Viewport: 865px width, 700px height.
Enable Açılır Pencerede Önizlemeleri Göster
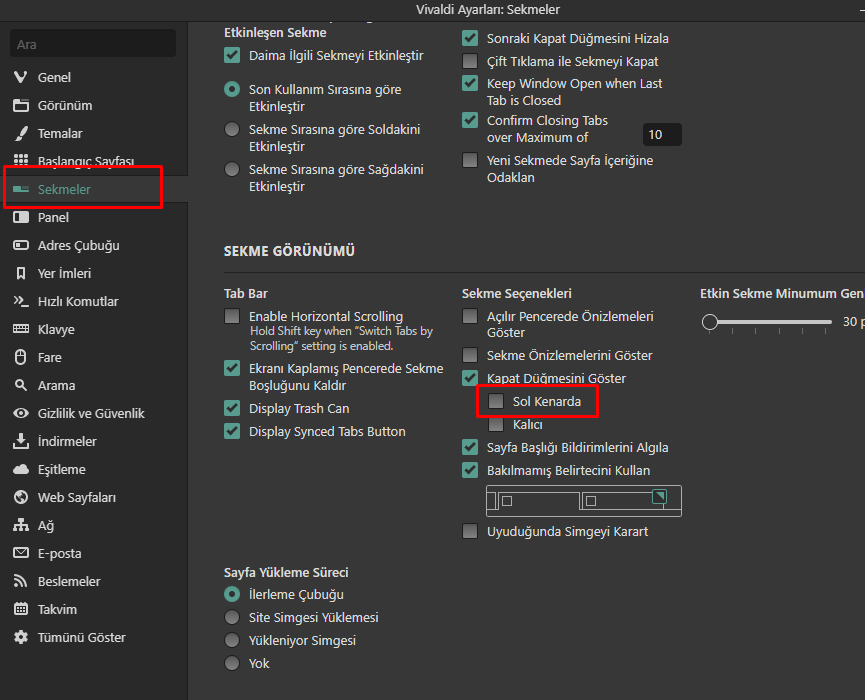[x=470, y=316]
